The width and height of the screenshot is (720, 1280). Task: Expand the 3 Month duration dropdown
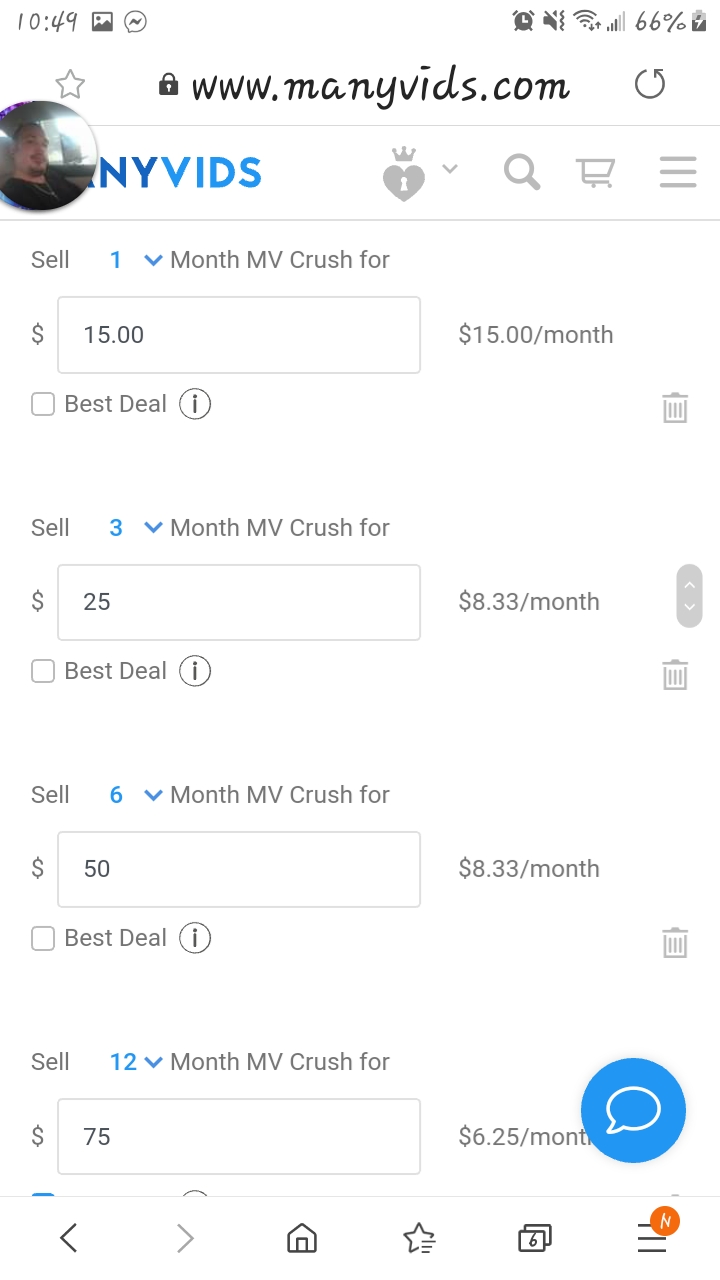[134, 527]
